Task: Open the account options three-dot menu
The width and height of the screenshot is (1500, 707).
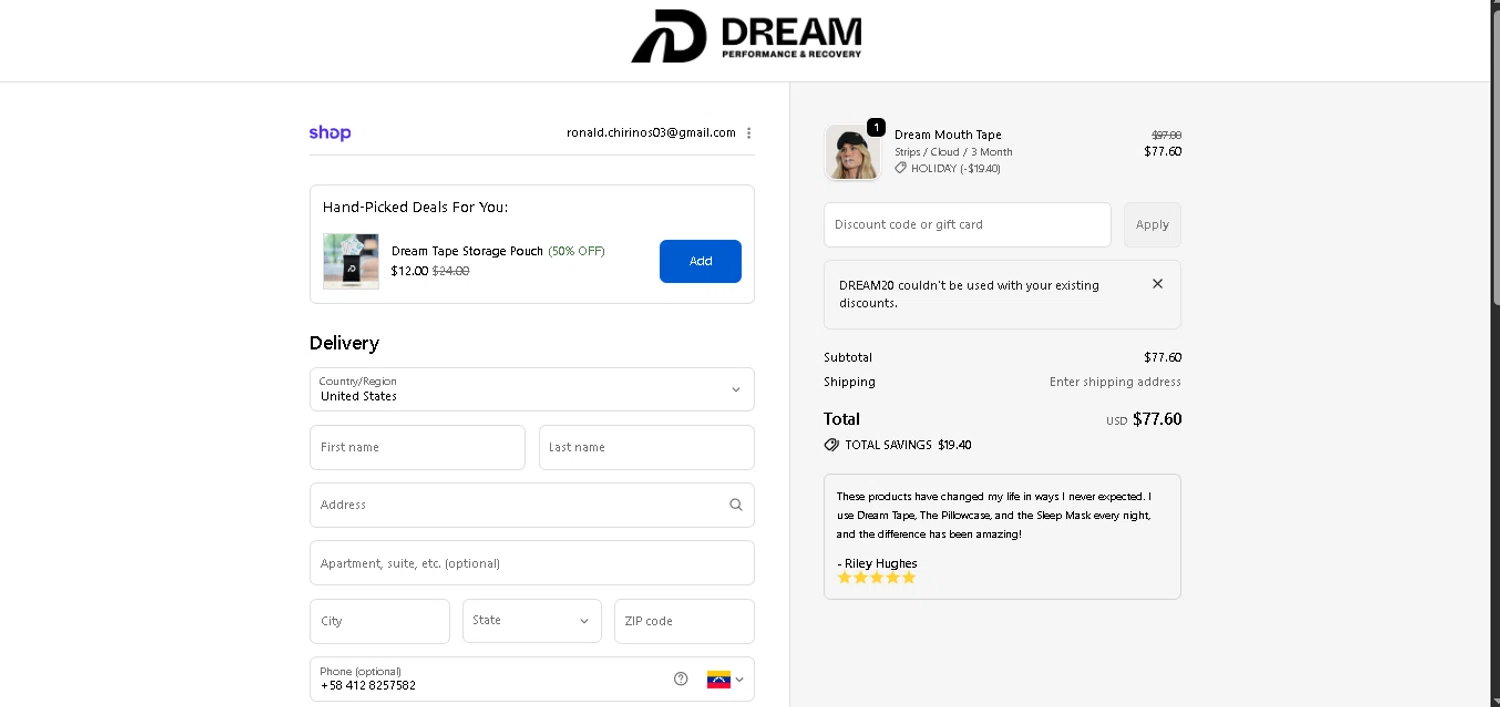Action: (x=749, y=133)
